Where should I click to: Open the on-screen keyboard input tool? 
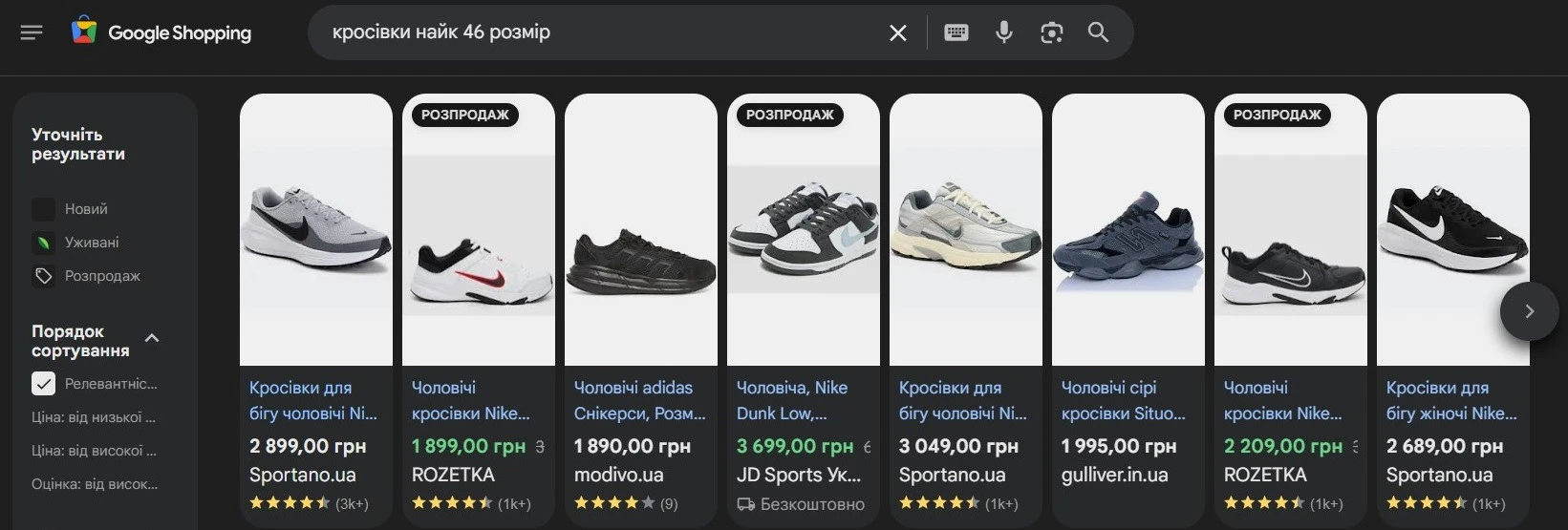click(956, 32)
